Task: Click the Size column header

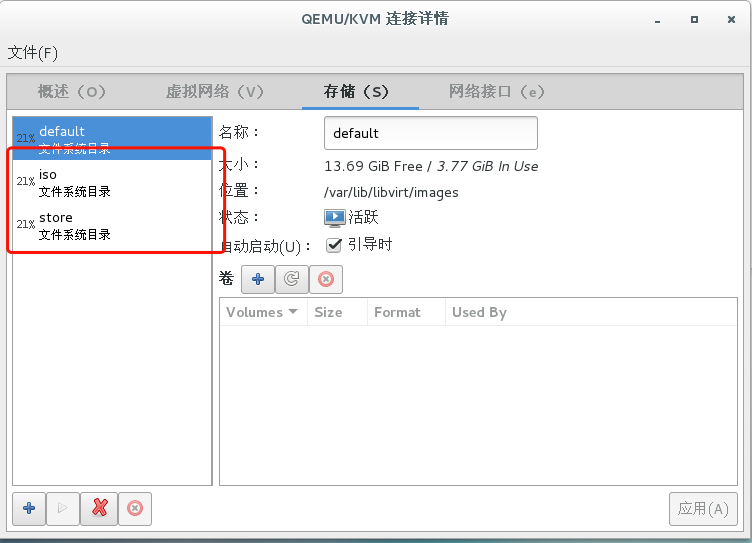Action: pos(337,312)
